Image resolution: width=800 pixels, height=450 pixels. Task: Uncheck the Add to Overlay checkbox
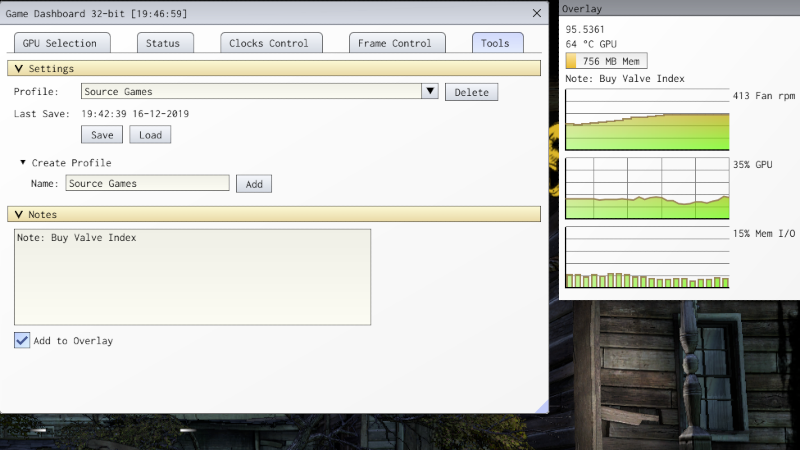click(22, 341)
